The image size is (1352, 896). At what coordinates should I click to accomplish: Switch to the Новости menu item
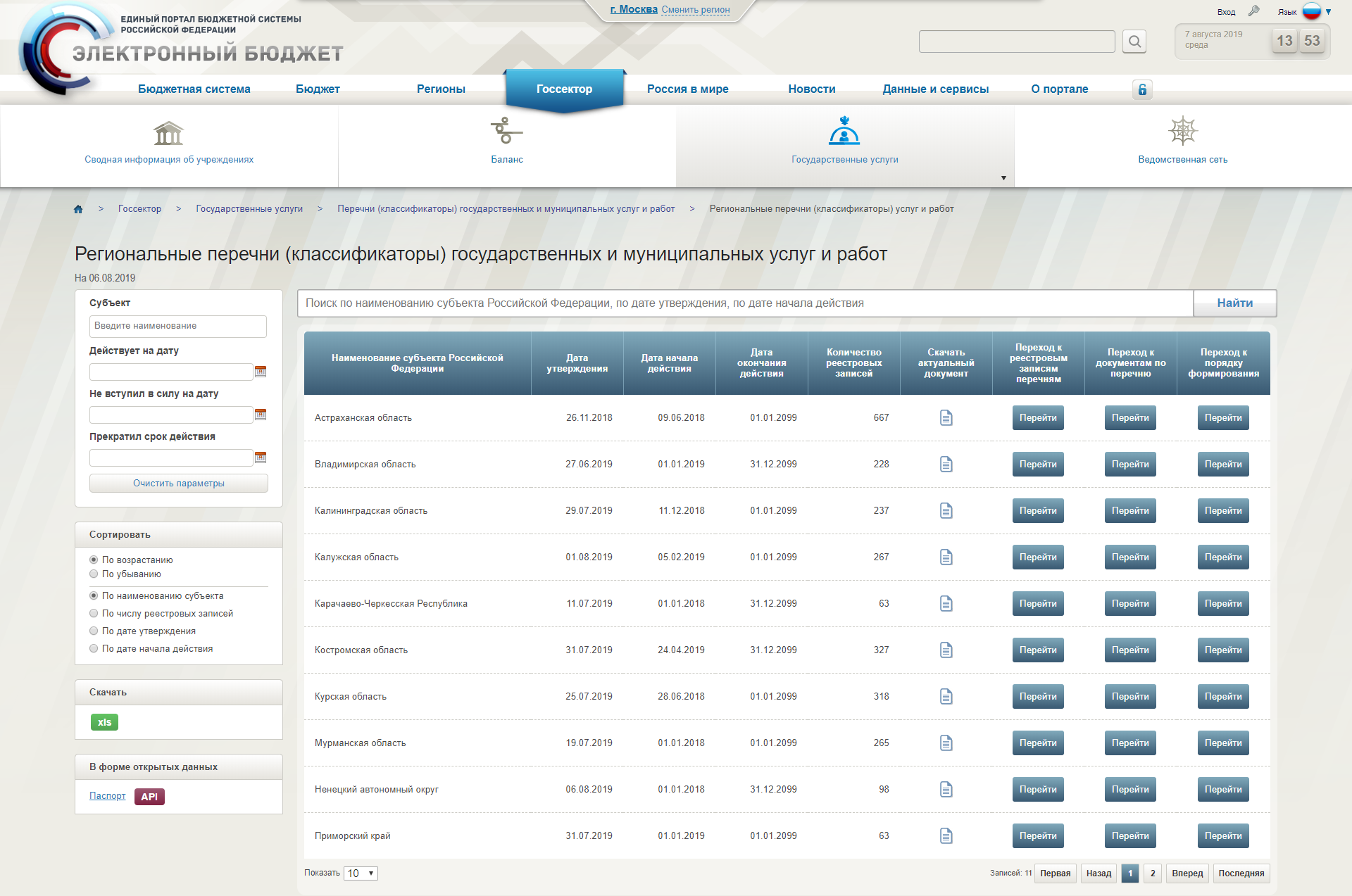(811, 89)
